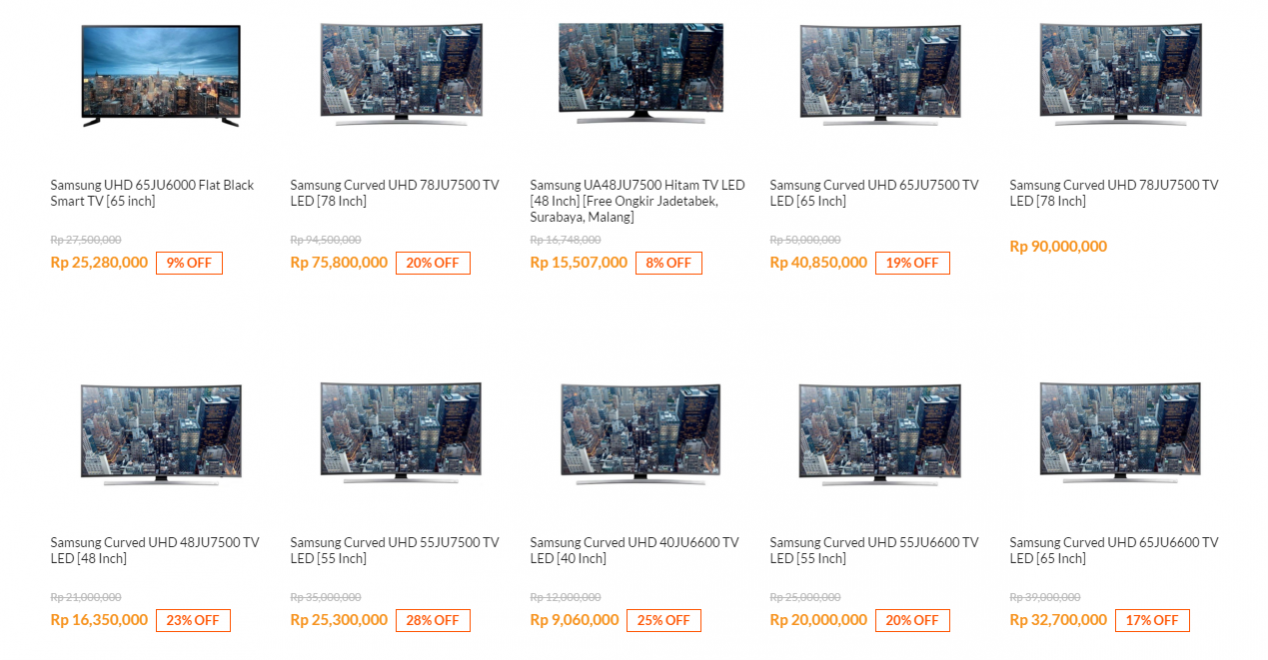The image size is (1268, 660).
Task: Click Samsung Curved UHD 55JU6600 TV LED title
Action: click(x=874, y=550)
